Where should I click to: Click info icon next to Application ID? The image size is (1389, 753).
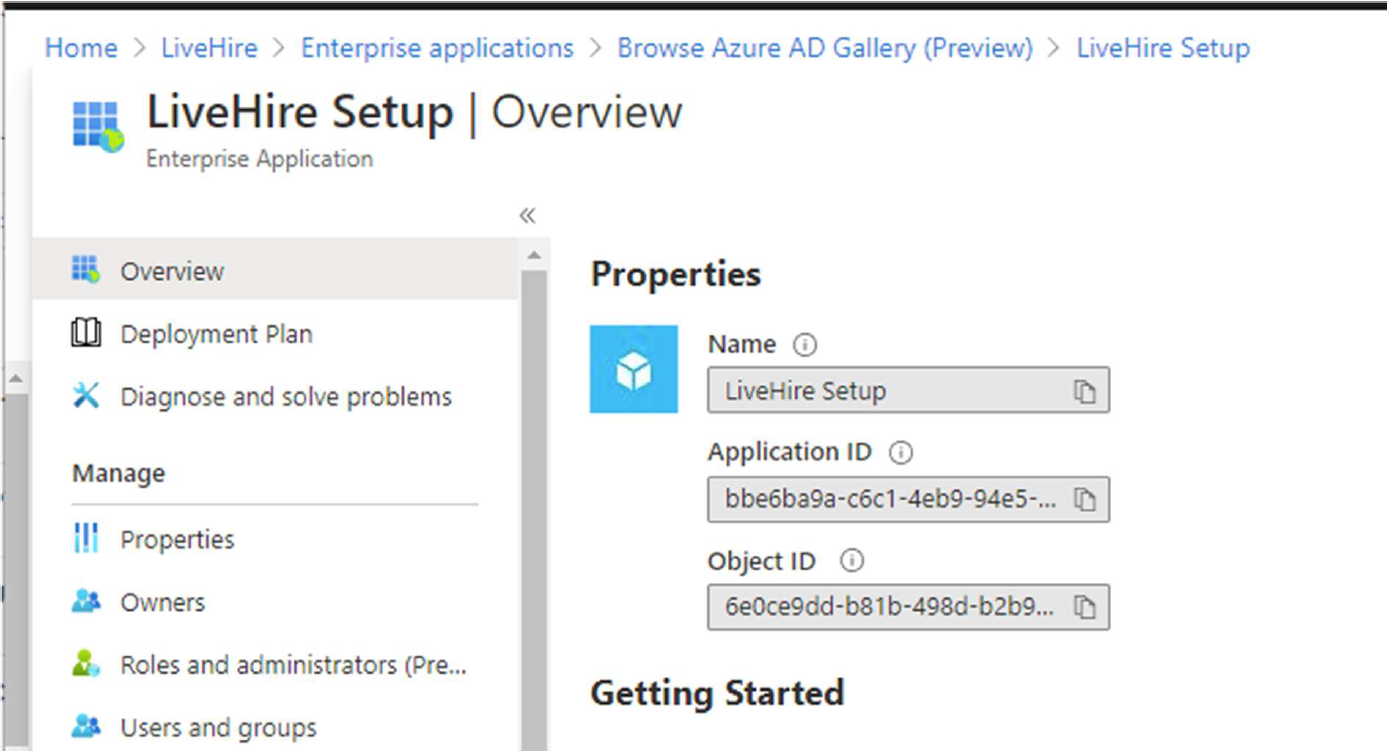click(900, 453)
